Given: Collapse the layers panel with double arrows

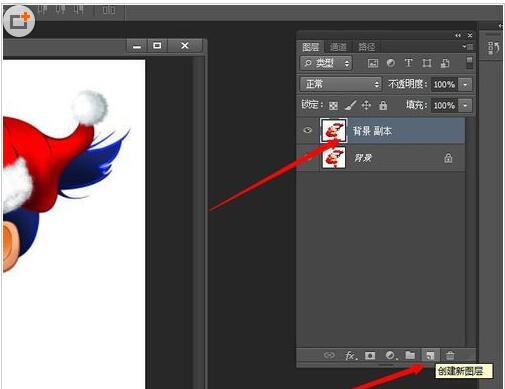Looking at the screenshot, I should coord(458,35).
